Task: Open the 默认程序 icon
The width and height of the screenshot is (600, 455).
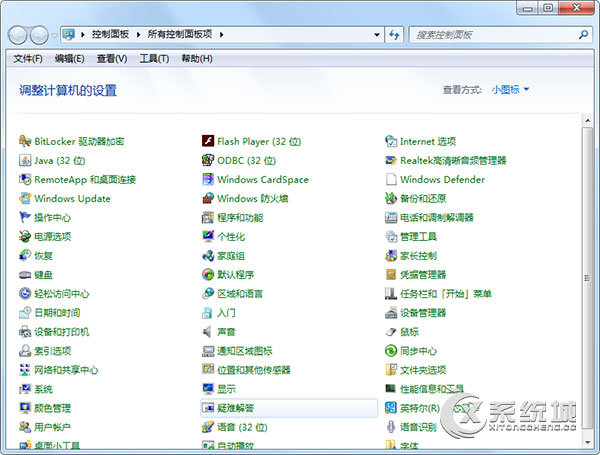Action: tap(208, 274)
